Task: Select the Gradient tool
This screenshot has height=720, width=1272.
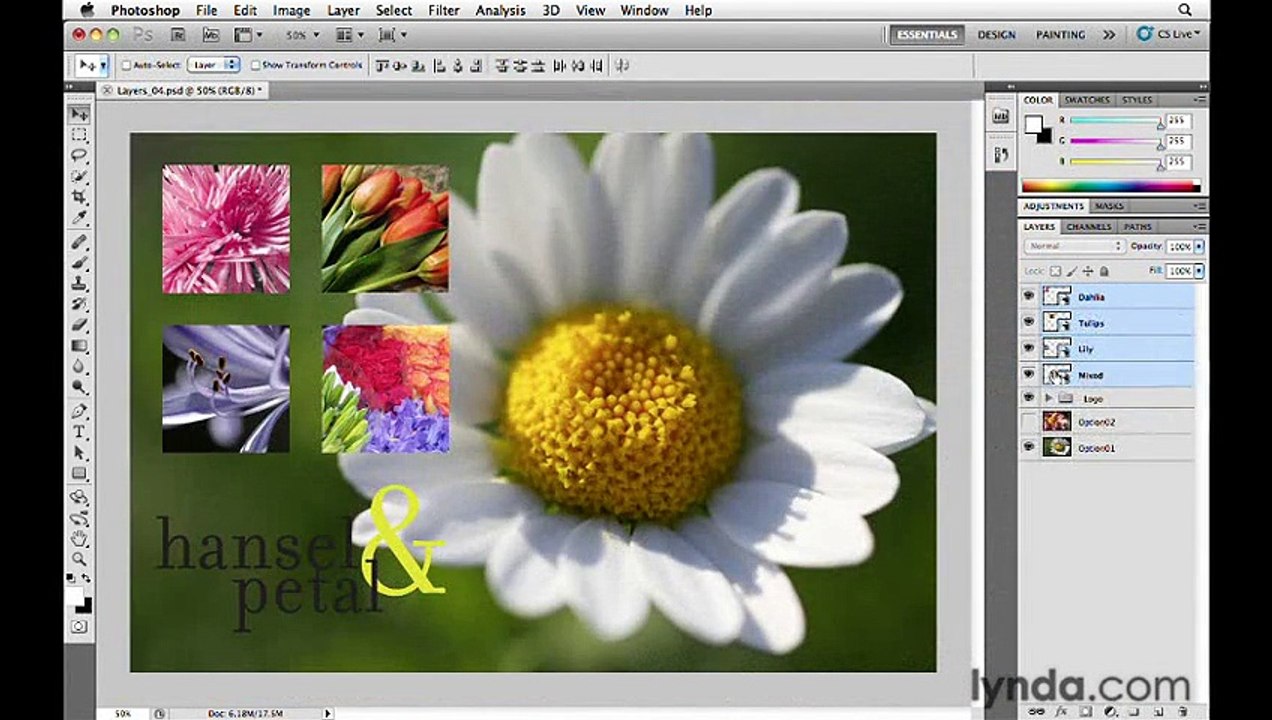Action: (x=79, y=346)
